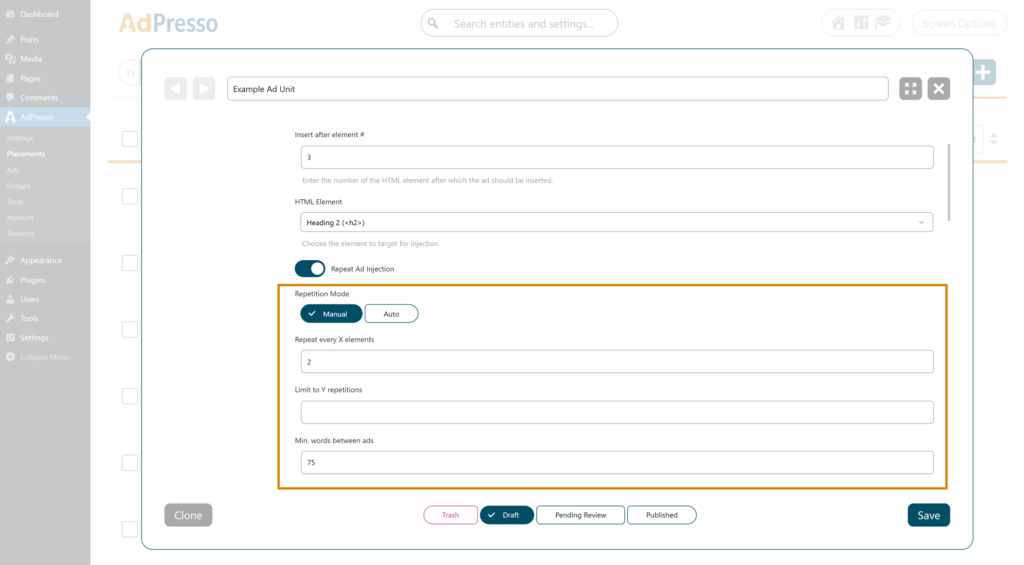The width and height of the screenshot is (1024, 565).
Task: Click the graduation cap help icon
Action: coord(883,23)
